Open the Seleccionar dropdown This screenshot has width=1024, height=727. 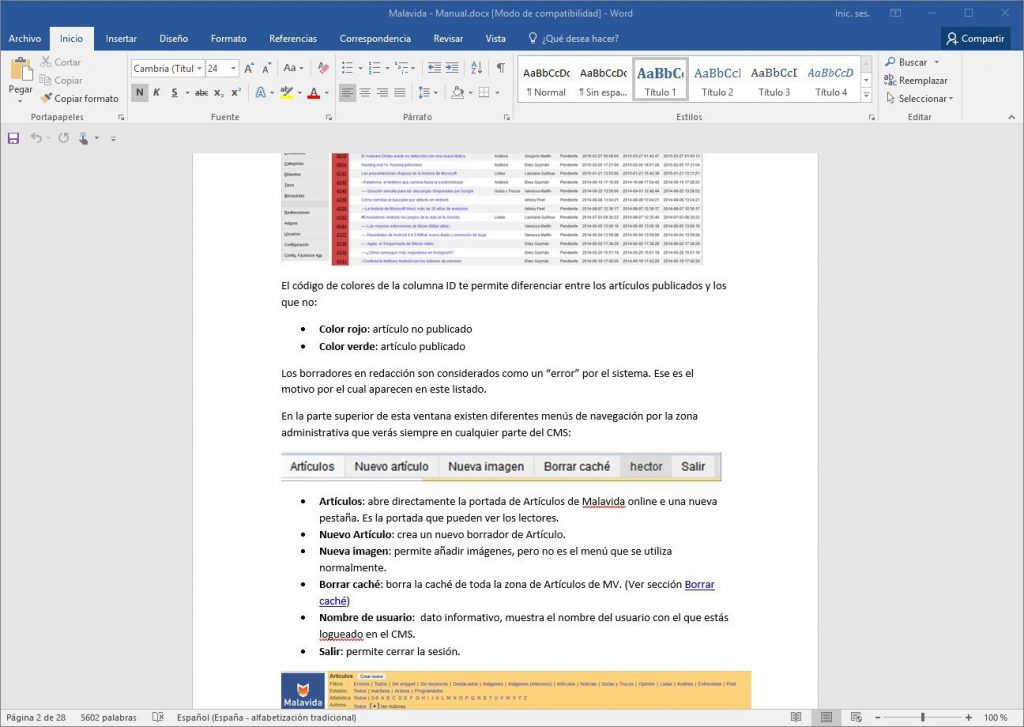click(x=920, y=99)
